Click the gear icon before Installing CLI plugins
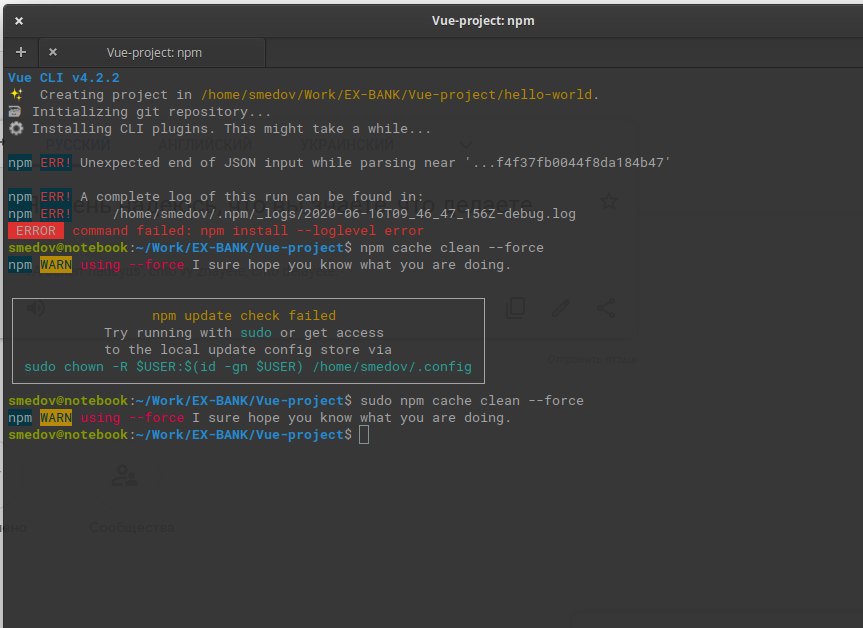Viewport: 863px width, 628px height. (16, 129)
